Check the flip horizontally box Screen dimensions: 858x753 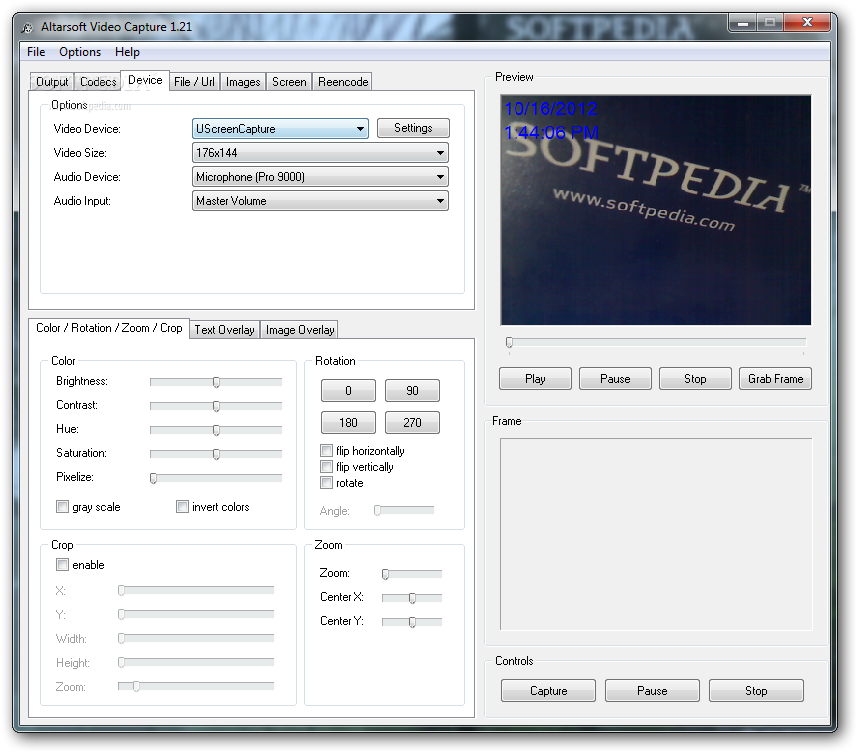[x=326, y=451]
